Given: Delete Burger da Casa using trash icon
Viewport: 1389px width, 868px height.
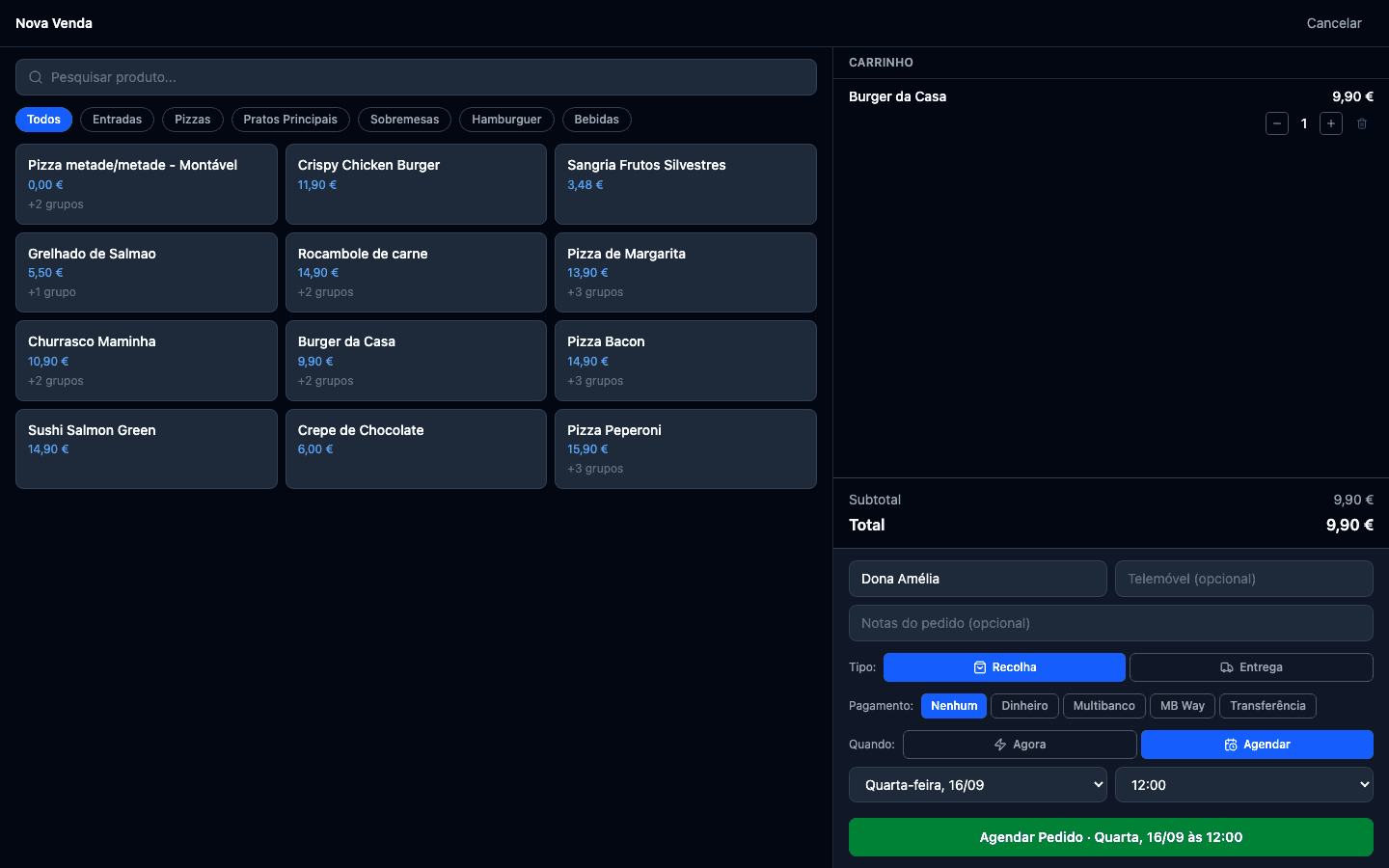Looking at the screenshot, I should tap(1362, 123).
